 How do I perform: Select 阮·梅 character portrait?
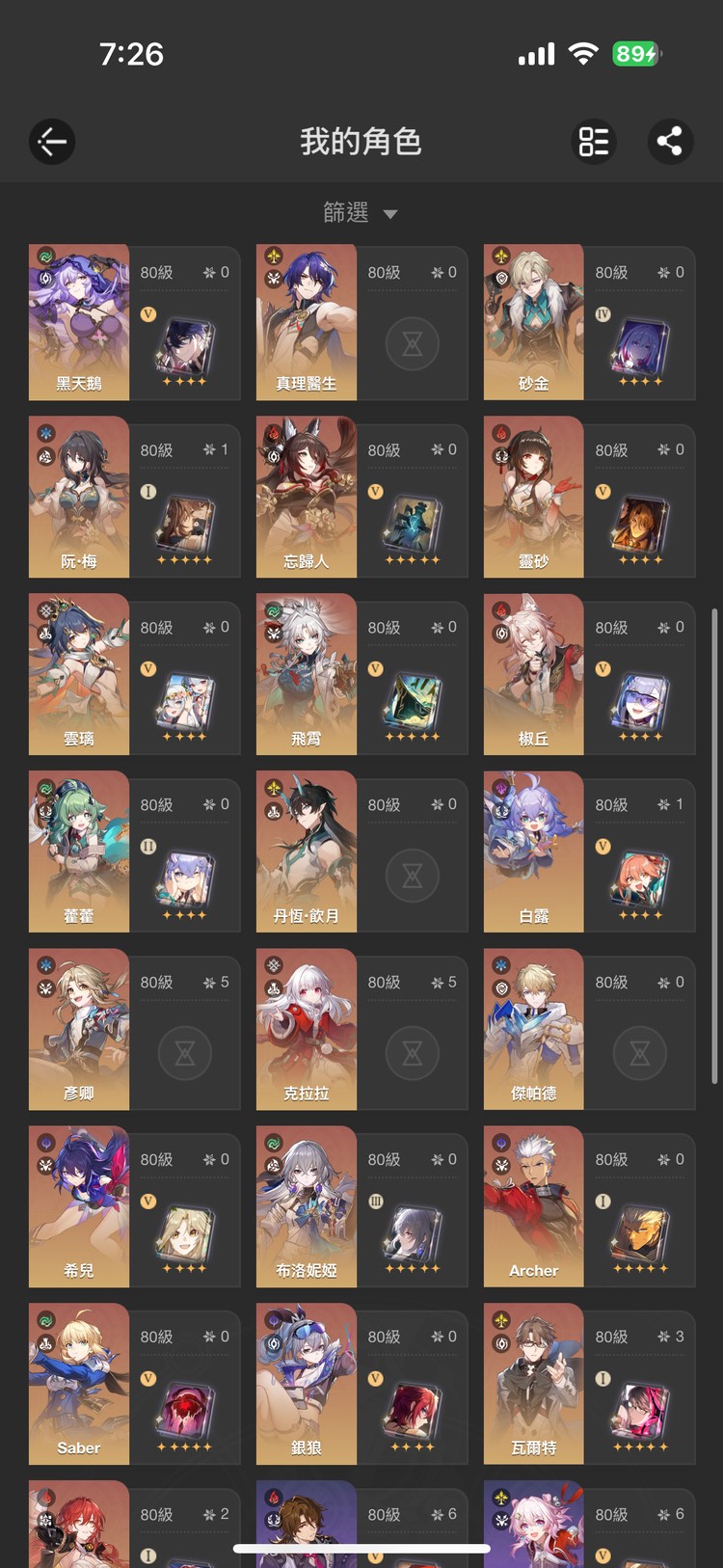point(79,497)
